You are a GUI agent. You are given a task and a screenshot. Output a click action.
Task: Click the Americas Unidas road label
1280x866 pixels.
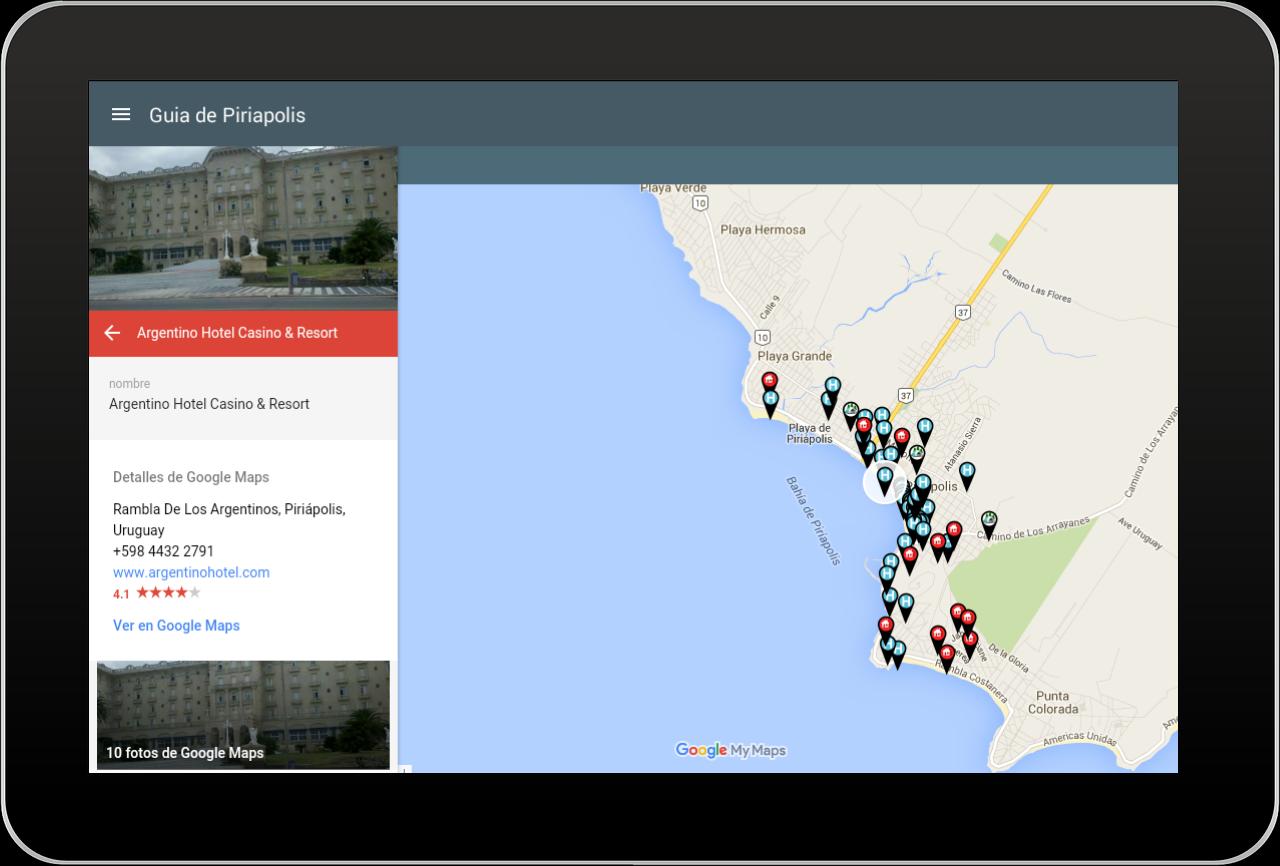pyautogui.click(x=1079, y=739)
